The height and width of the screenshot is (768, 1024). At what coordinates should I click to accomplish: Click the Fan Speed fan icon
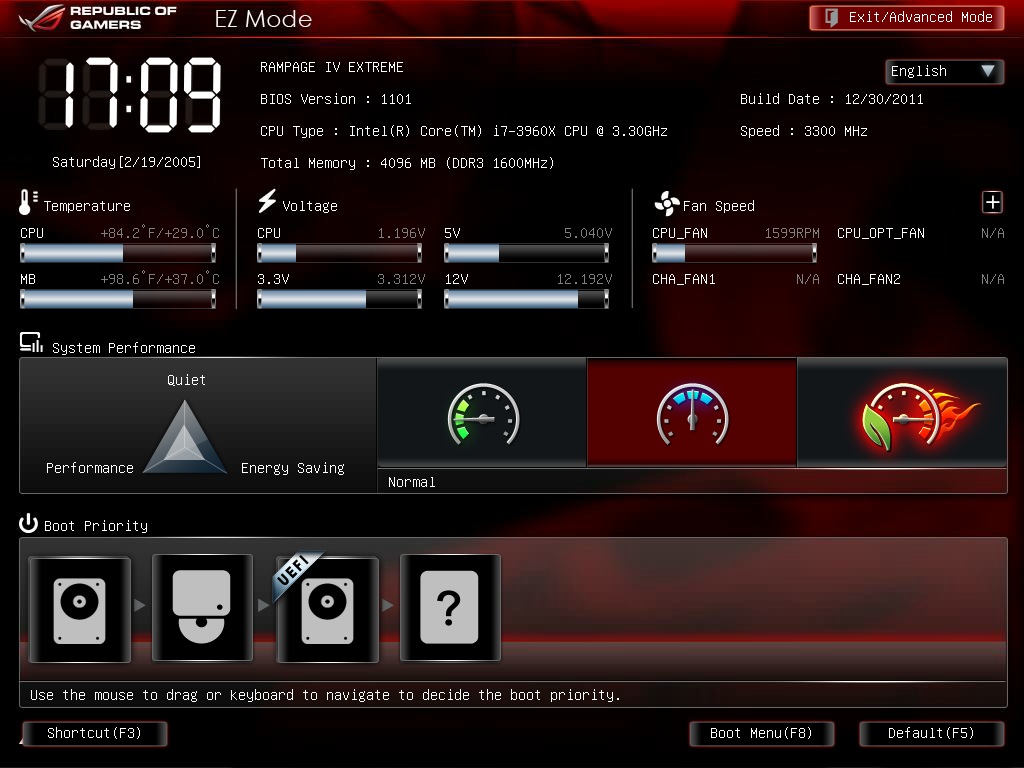coord(667,204)
